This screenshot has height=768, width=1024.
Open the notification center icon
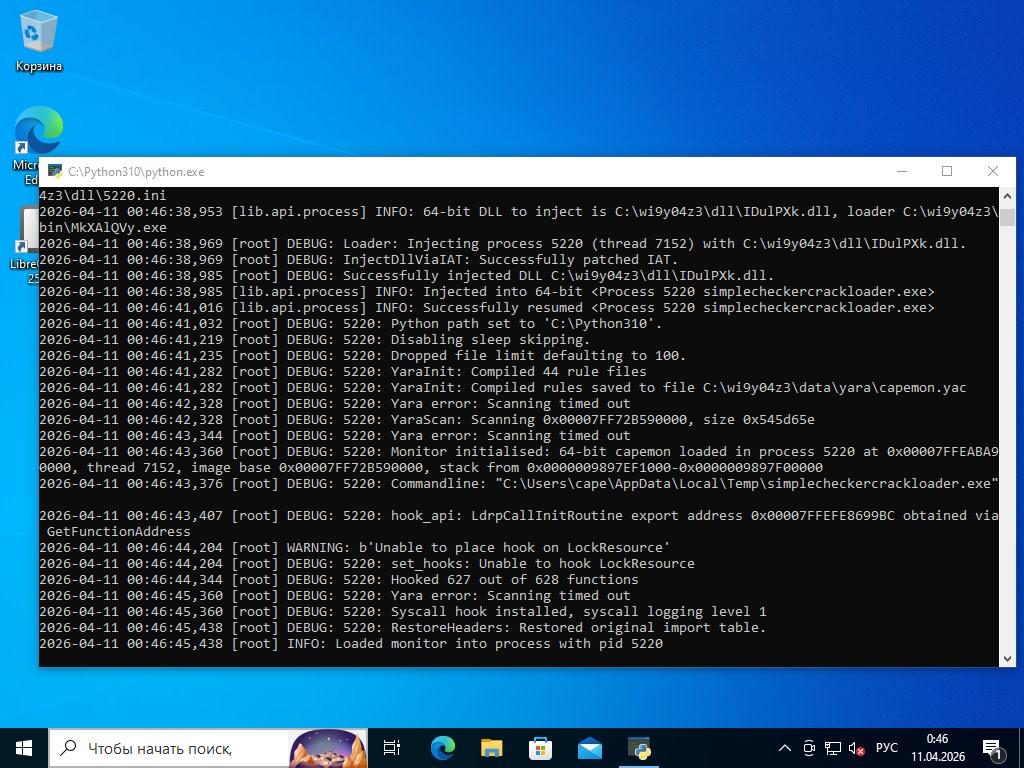coord(994,748)
